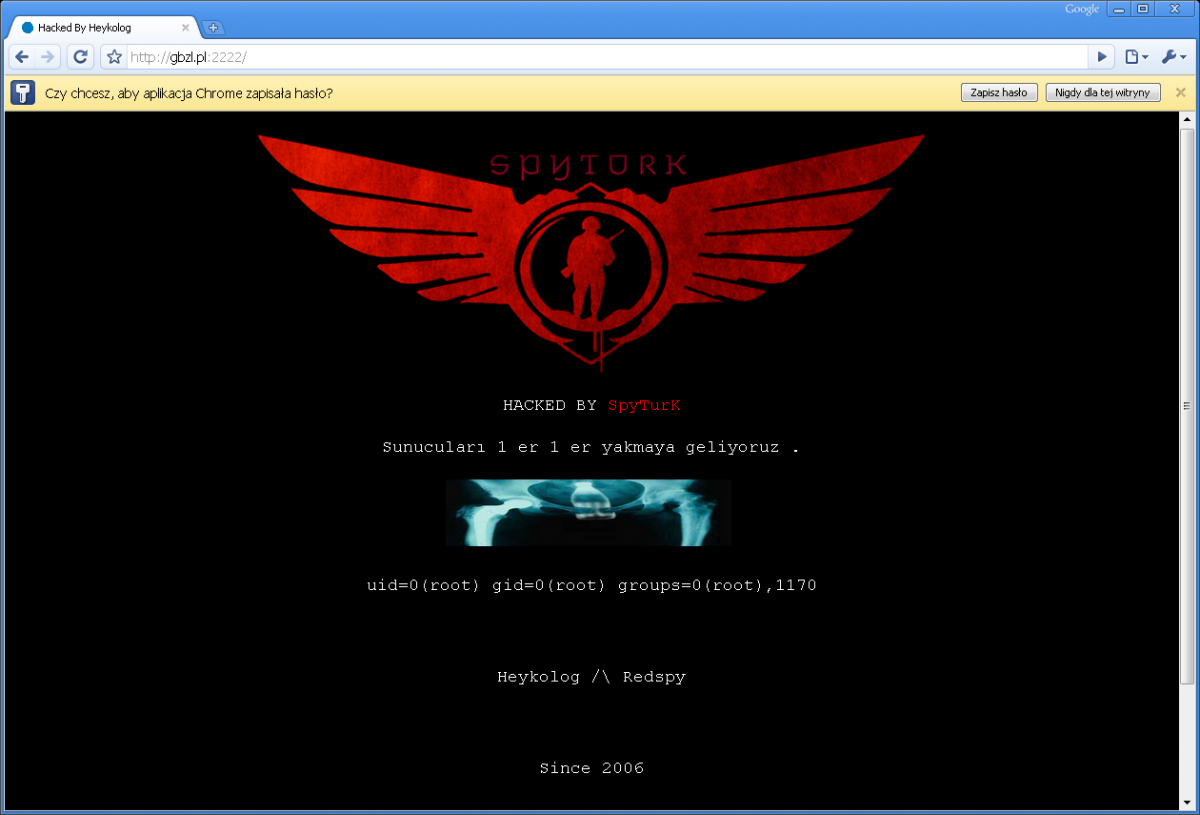1200x815 pixels.
Task: Click the scrollbar up arrow
Action: tap(1187, 120)
